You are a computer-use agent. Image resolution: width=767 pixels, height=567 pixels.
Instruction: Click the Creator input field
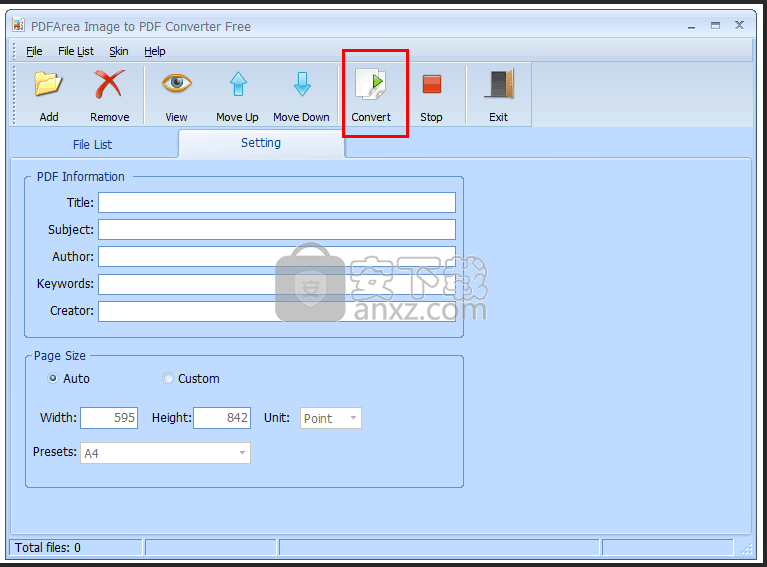(277, 311)
